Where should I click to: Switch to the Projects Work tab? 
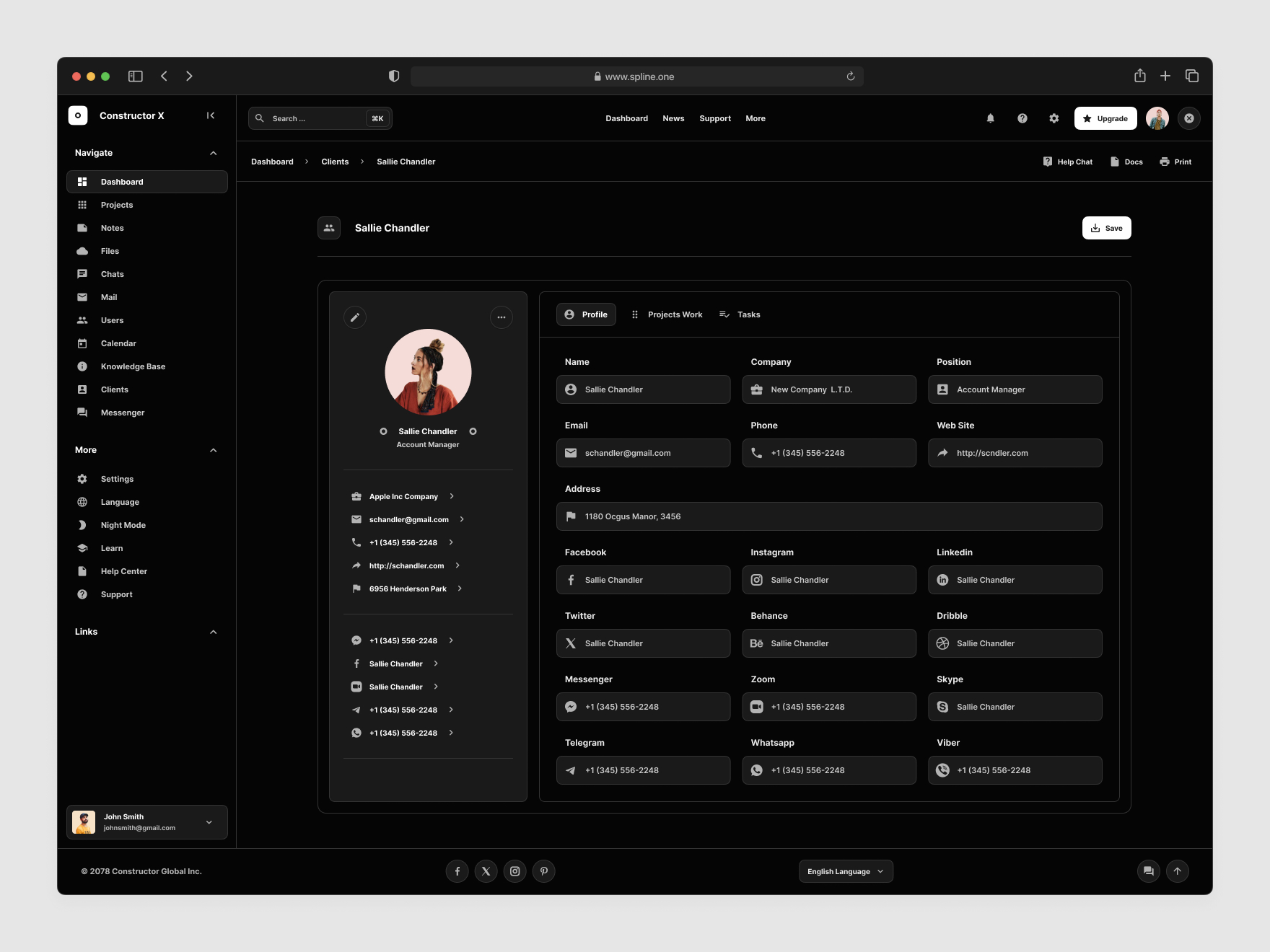[x=667, y=314]
